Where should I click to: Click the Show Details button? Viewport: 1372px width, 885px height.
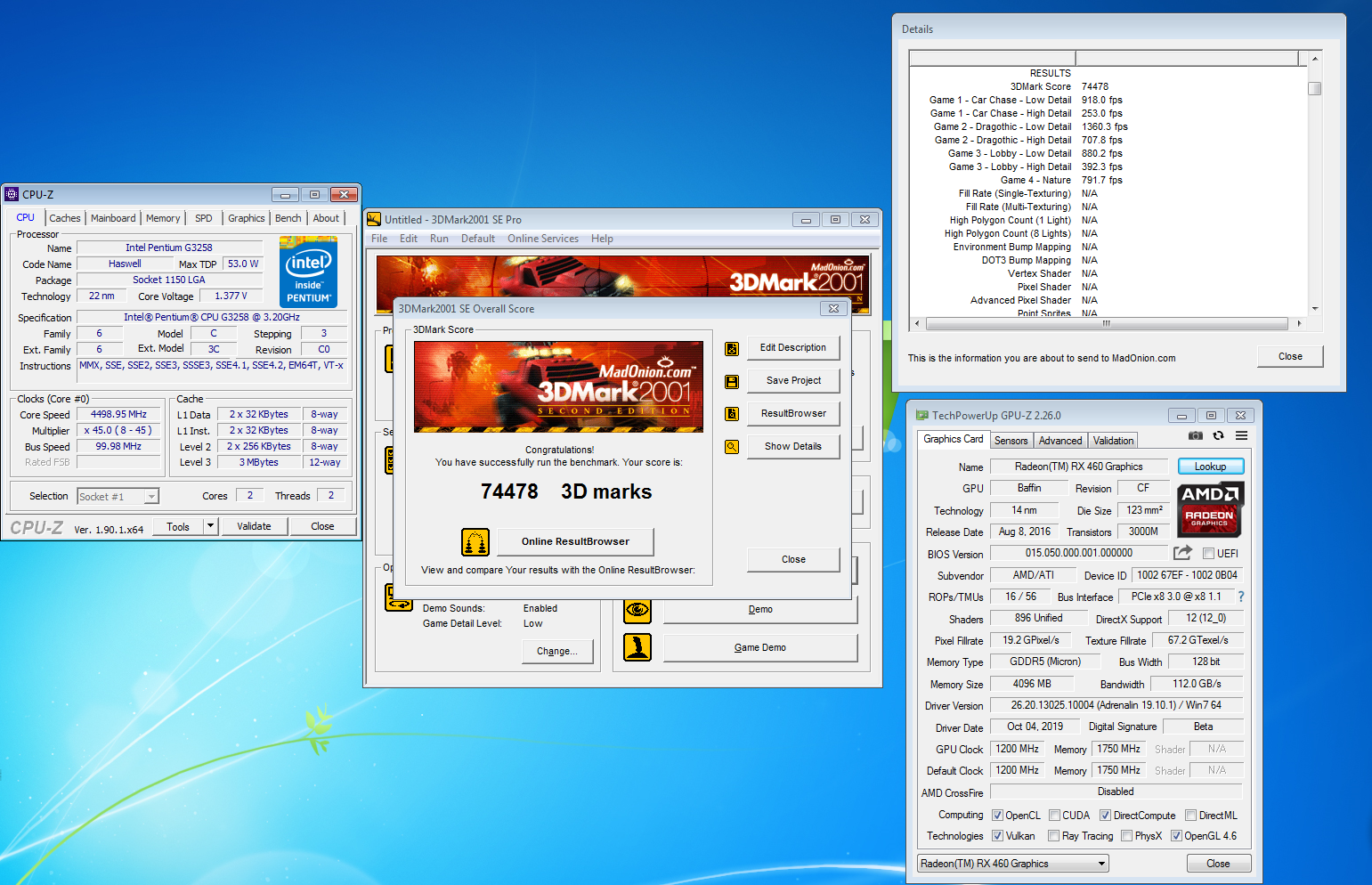(793, 447)
